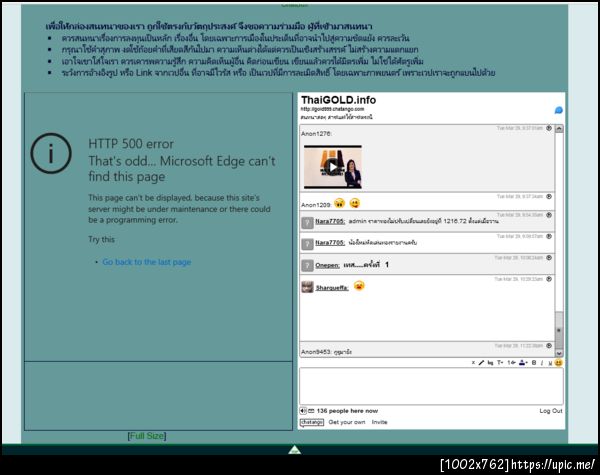Click the info circle icon of HTTP 500 error

coord(51,153)
